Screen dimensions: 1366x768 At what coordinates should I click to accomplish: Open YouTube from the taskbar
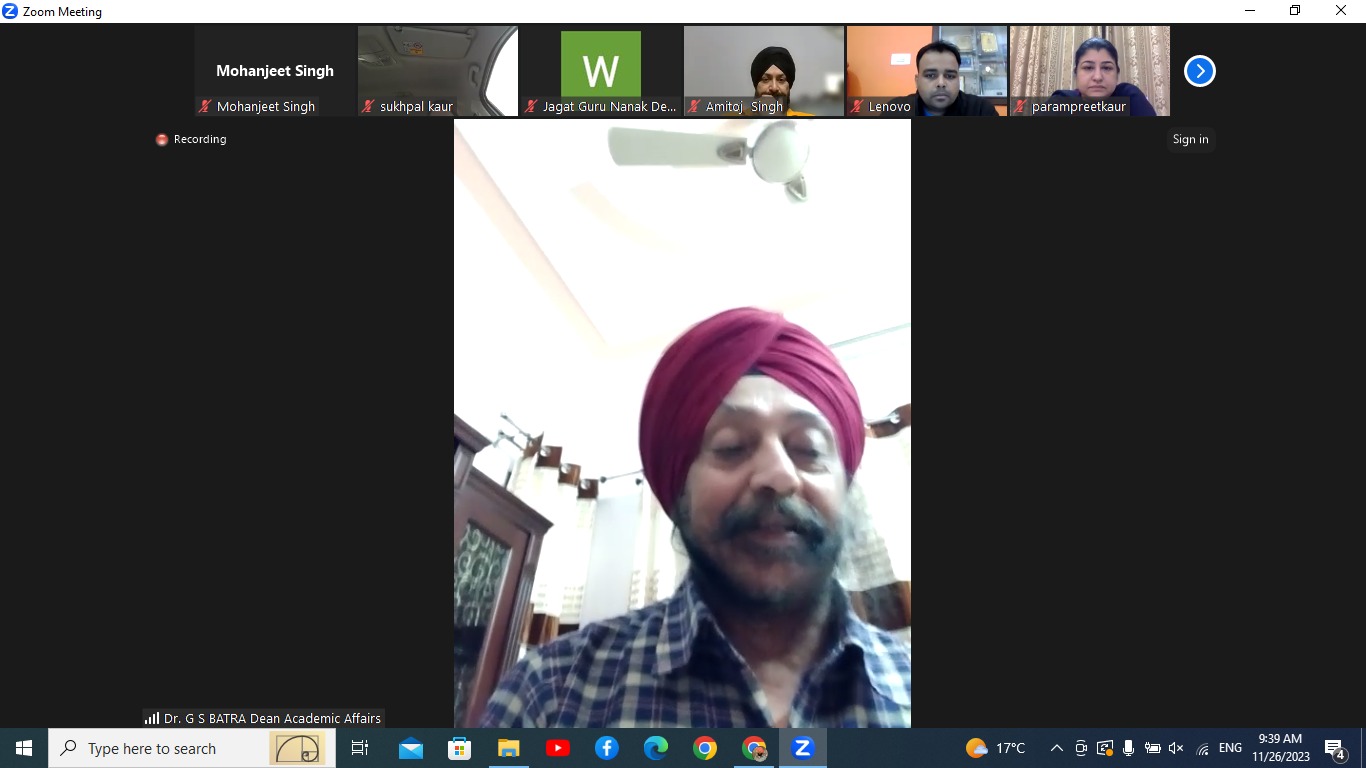point(557,748)
